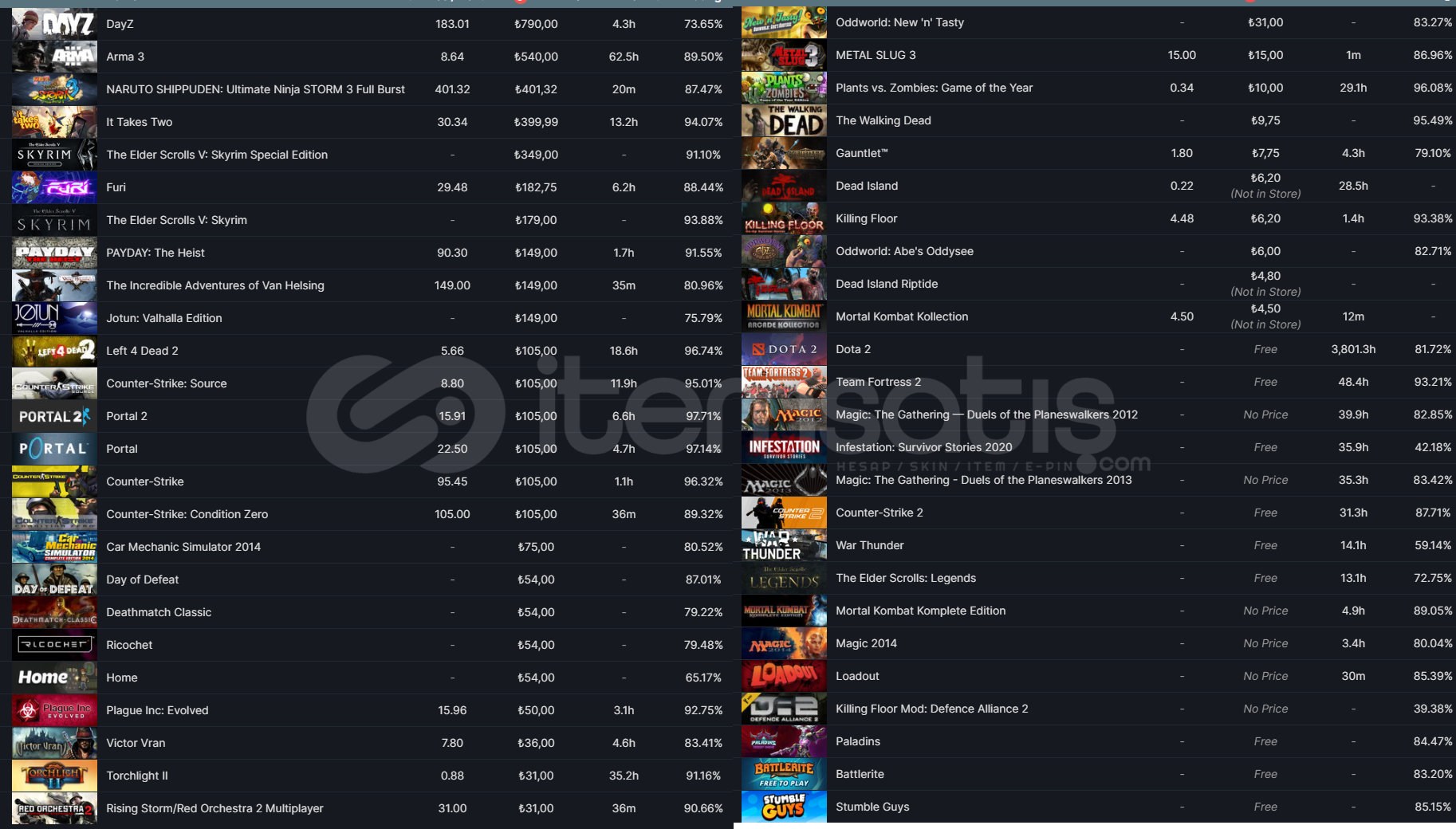Click the Furi game thumbnail
Viewport: 1456px width, 829px height.
54,187
